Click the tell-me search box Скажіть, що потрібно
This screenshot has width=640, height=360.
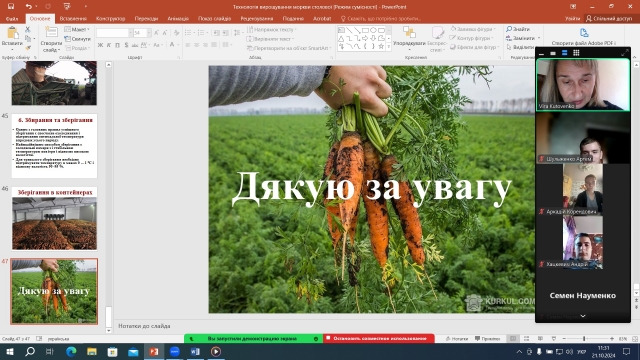380,19
